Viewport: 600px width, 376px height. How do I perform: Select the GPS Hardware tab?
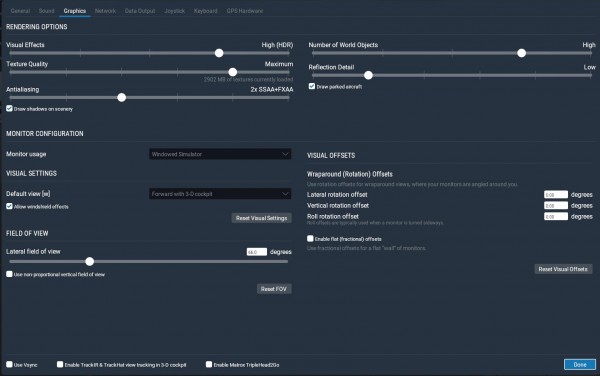coord(245,11)
